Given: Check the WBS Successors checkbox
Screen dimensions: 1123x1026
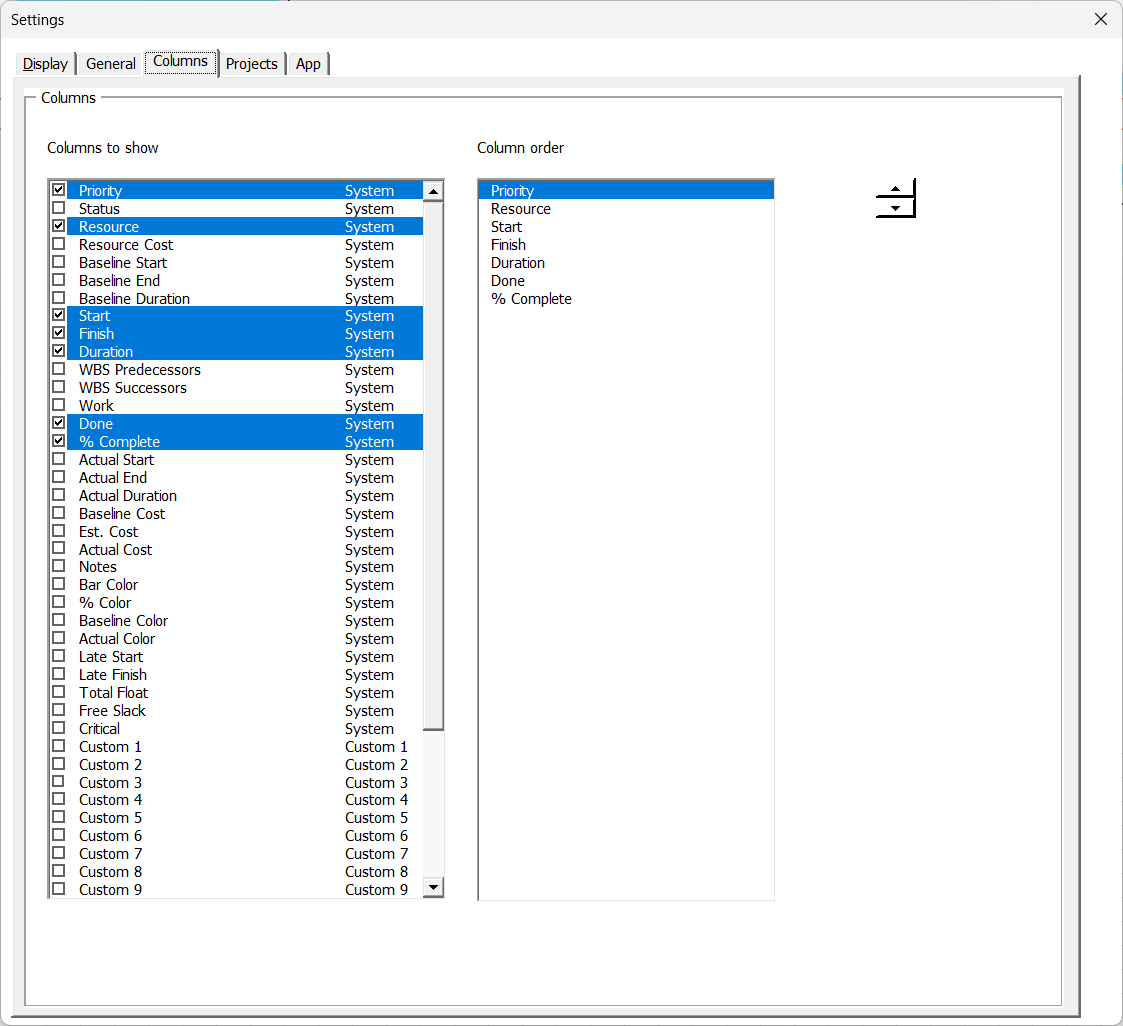Looking at the screenshot, I should tap(59, 387).
